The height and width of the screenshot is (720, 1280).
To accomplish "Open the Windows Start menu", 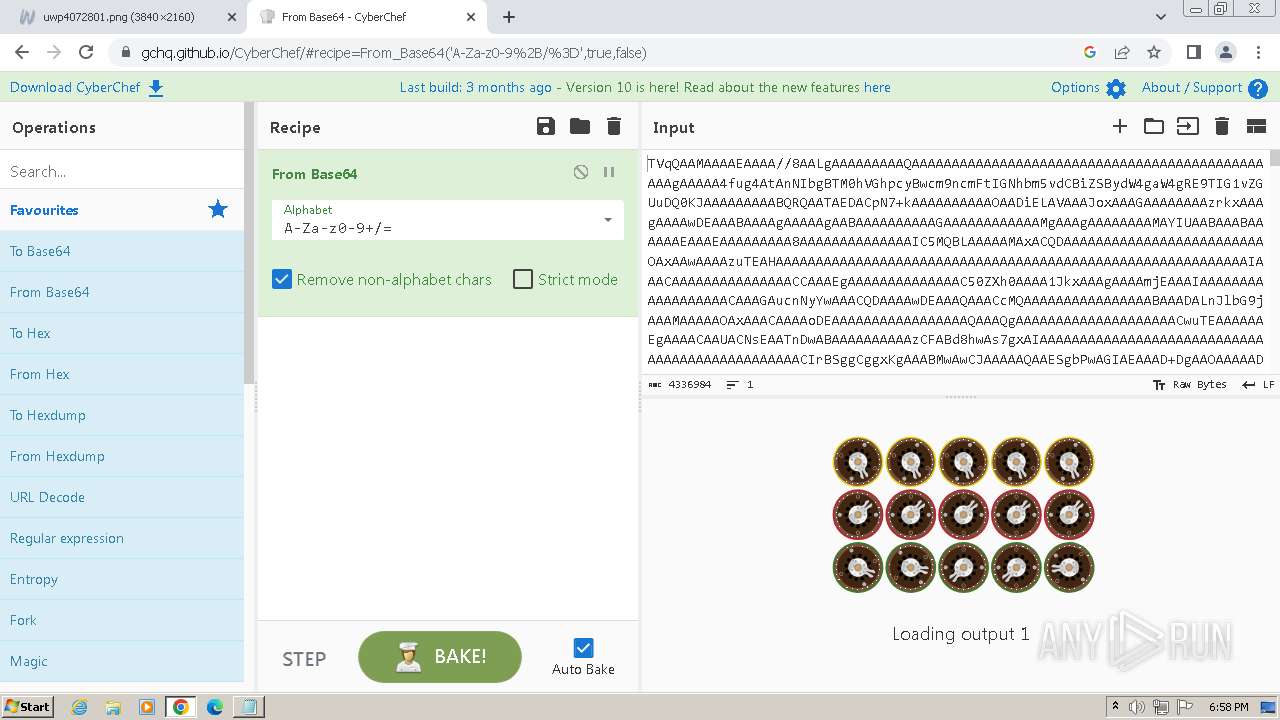I will pyautogui.click(x=27, y=706).
